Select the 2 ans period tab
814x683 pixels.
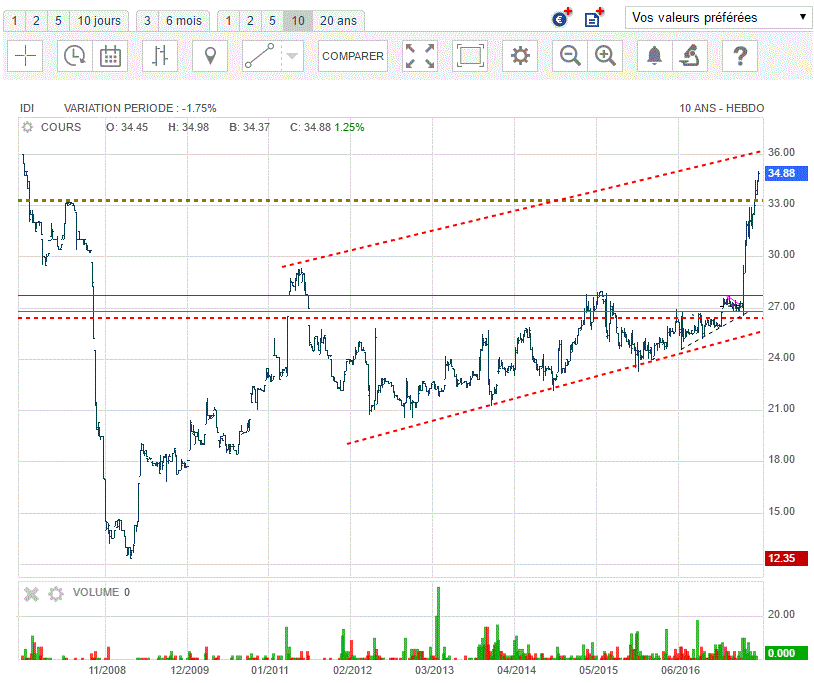(x=250, y=21)
